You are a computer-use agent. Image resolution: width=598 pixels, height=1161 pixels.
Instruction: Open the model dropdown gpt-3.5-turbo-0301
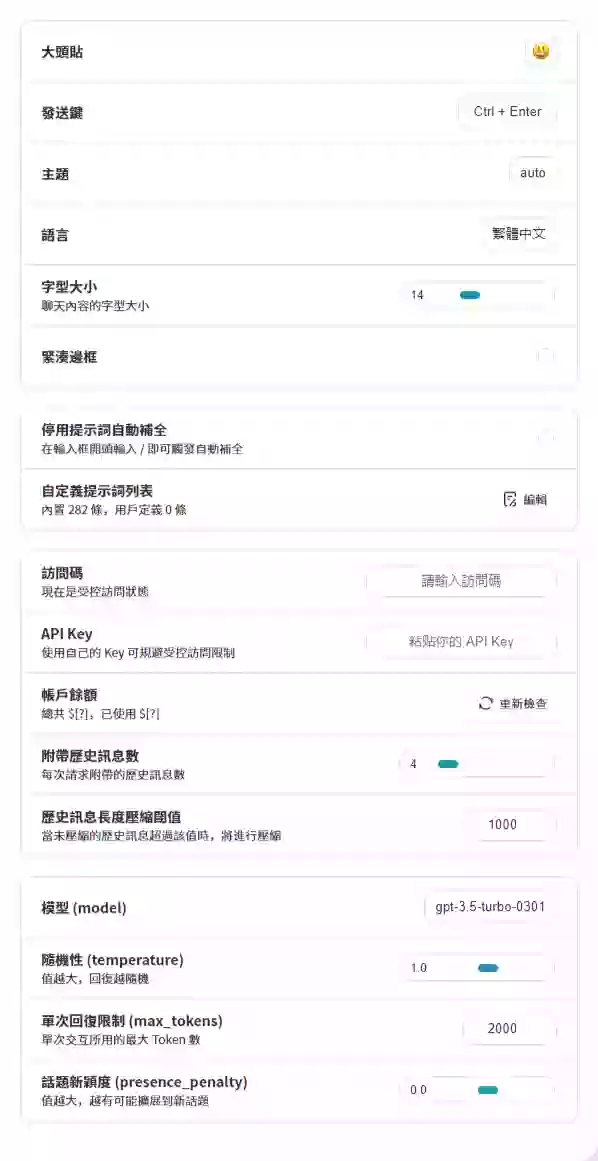[490, 907]
